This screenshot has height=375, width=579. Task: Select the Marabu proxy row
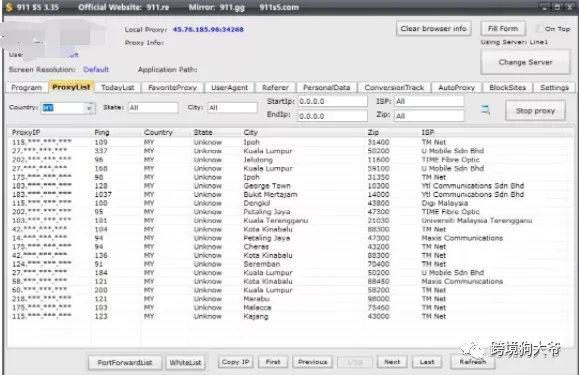(290, 299)
